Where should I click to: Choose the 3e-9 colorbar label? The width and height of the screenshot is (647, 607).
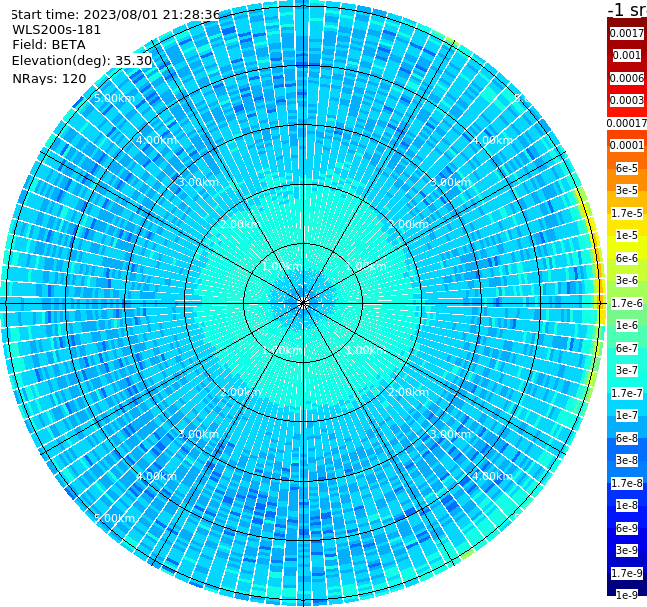[x=627, y=550]
